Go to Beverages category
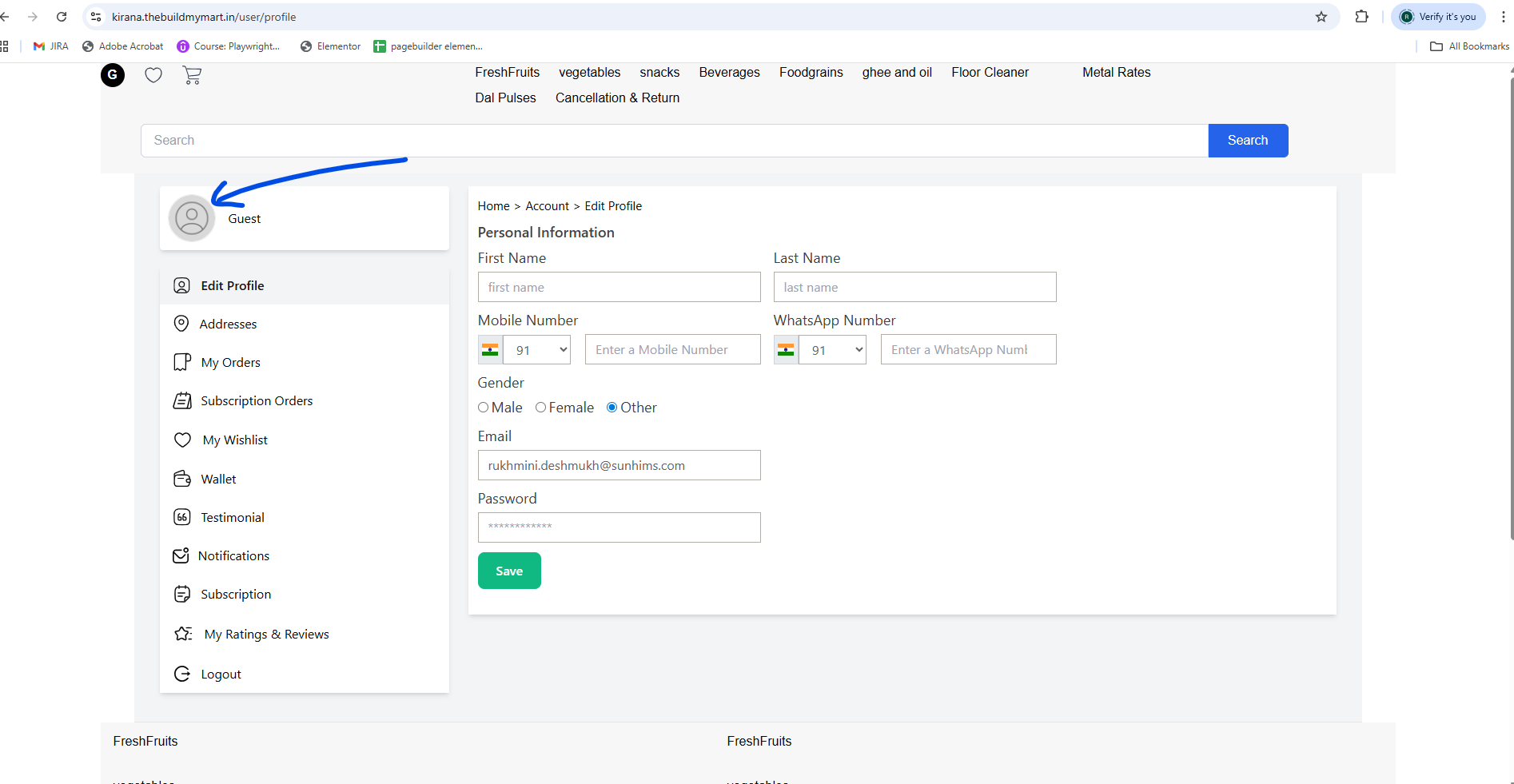 tap(730, 72)
